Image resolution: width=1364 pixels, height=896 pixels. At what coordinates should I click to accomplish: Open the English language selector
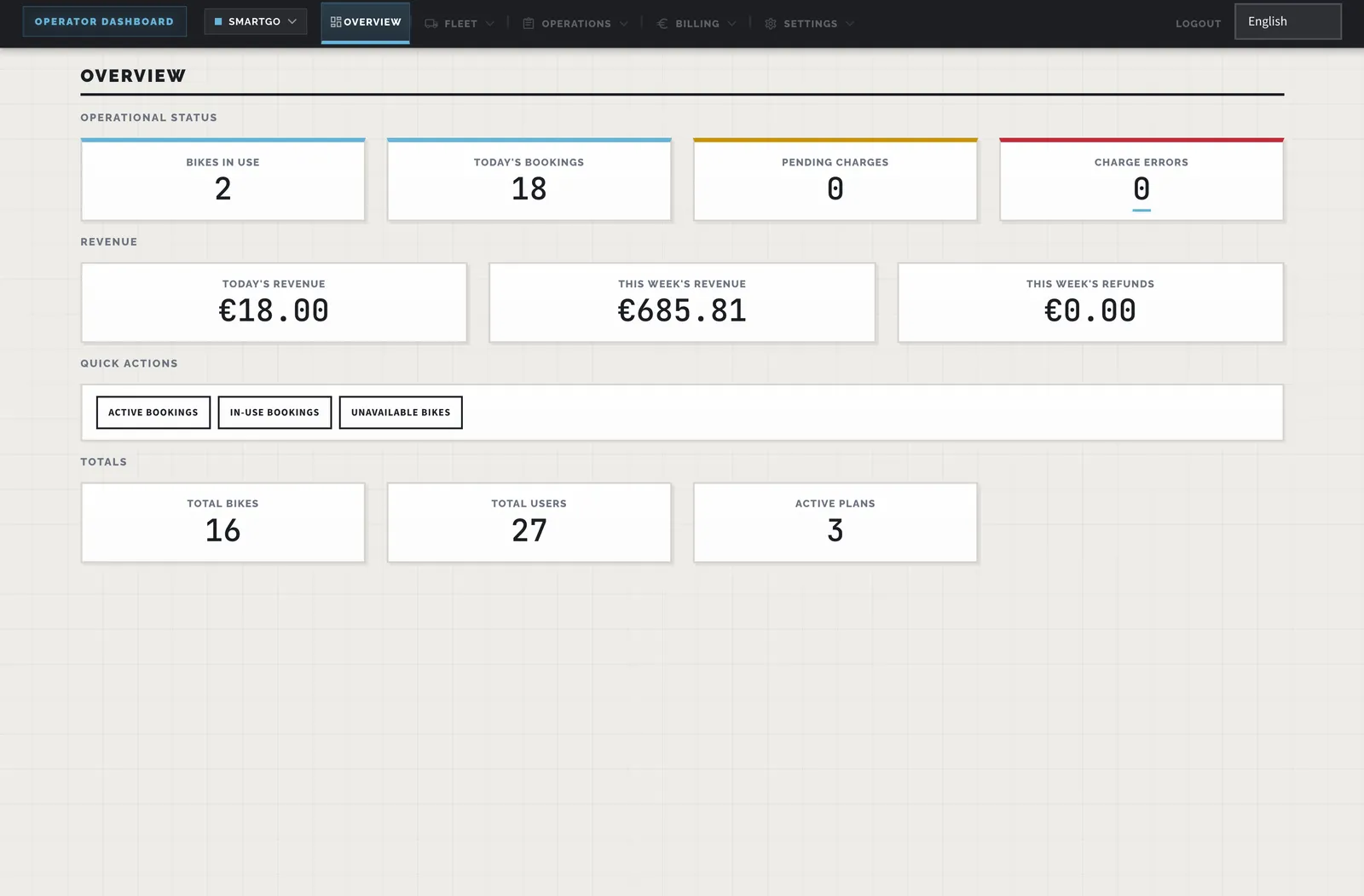point(1287,21)
